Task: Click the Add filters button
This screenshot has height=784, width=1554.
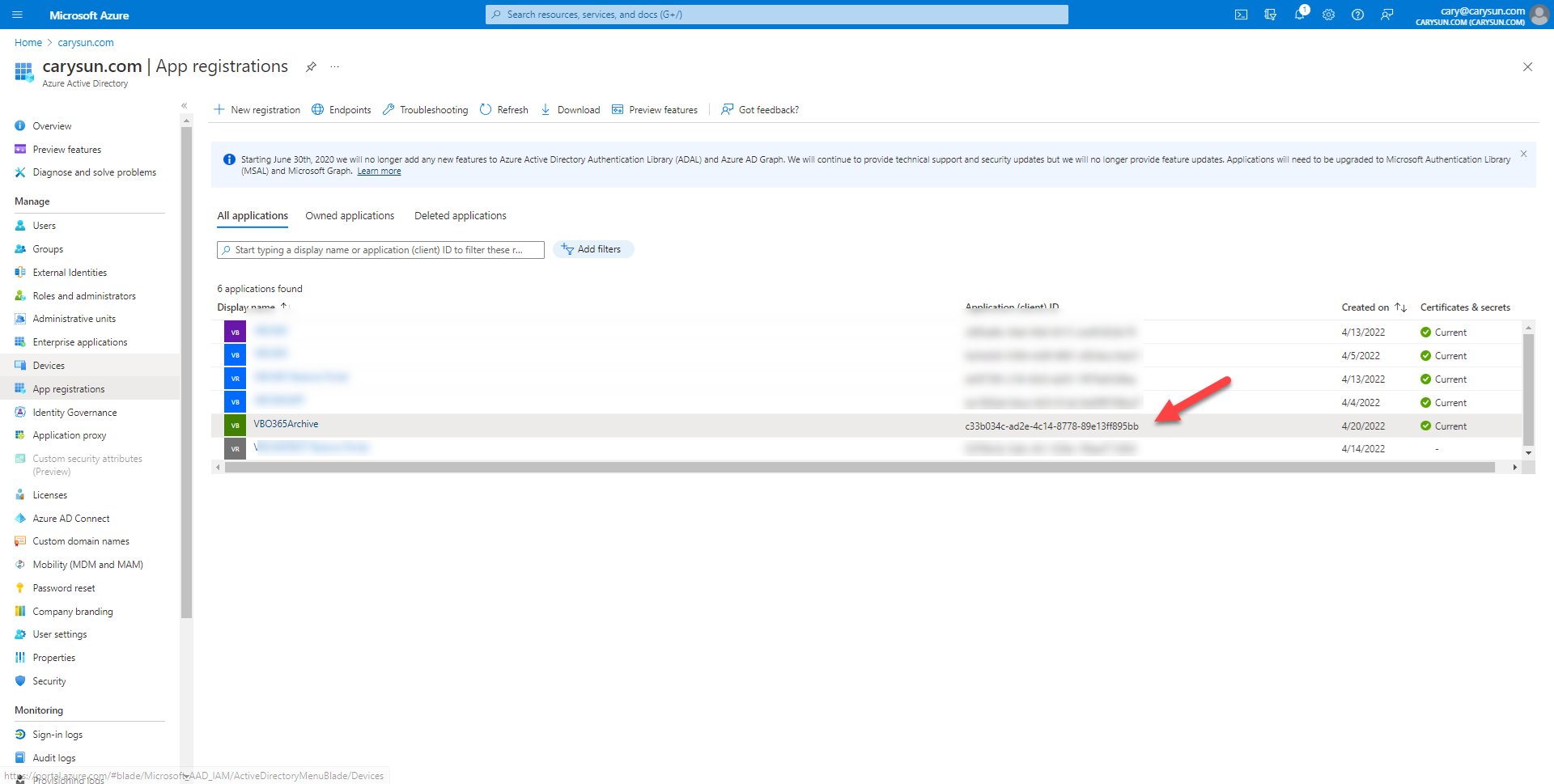Action: click(592, 249)
